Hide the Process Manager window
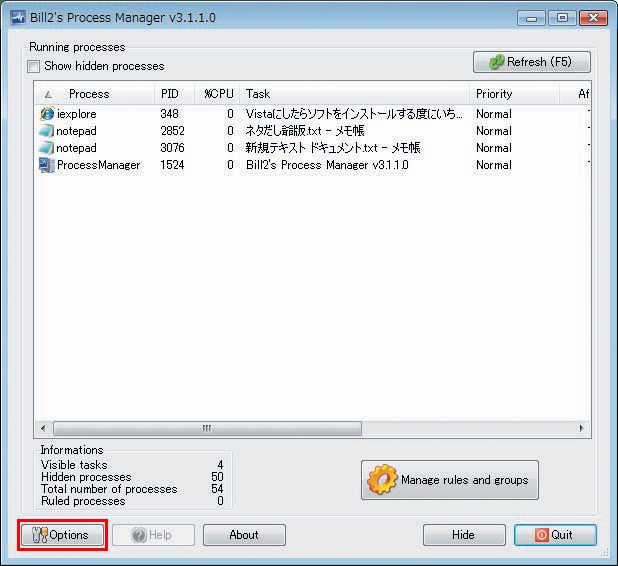Image resolution: width=618 pixels, height=566 pixels. [464, 535]
